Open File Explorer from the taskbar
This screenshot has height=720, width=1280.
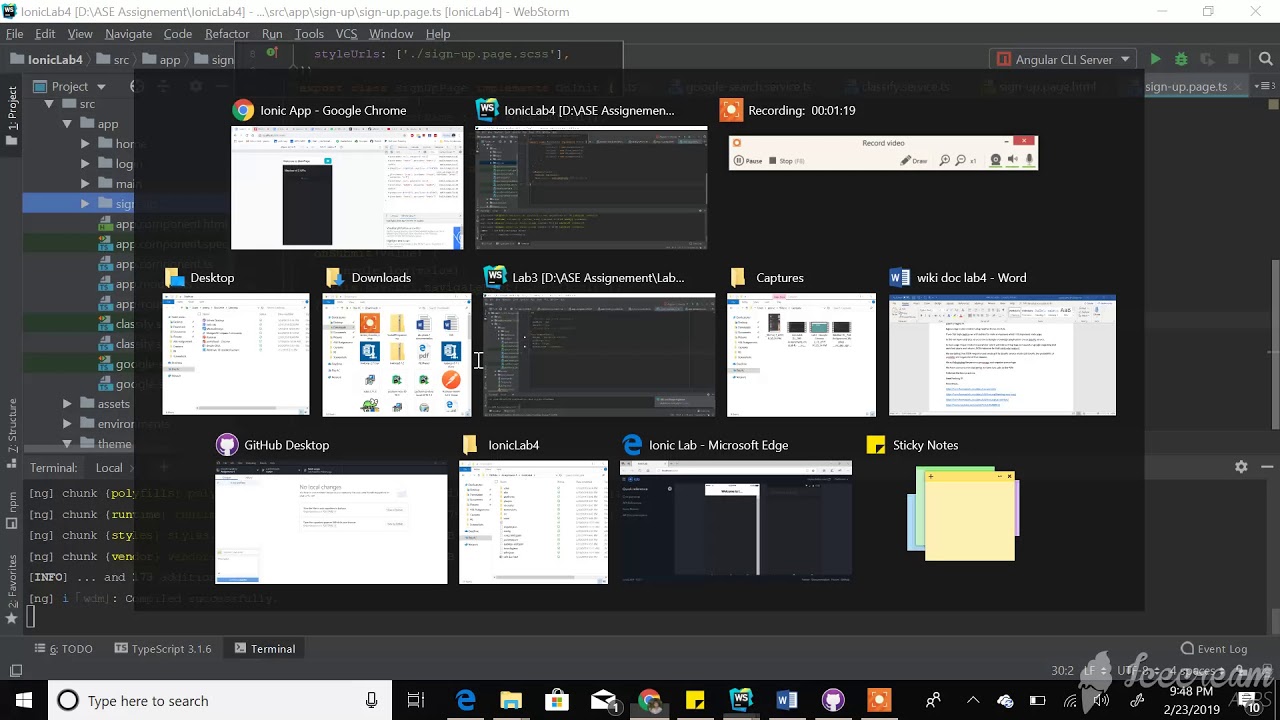511,701
